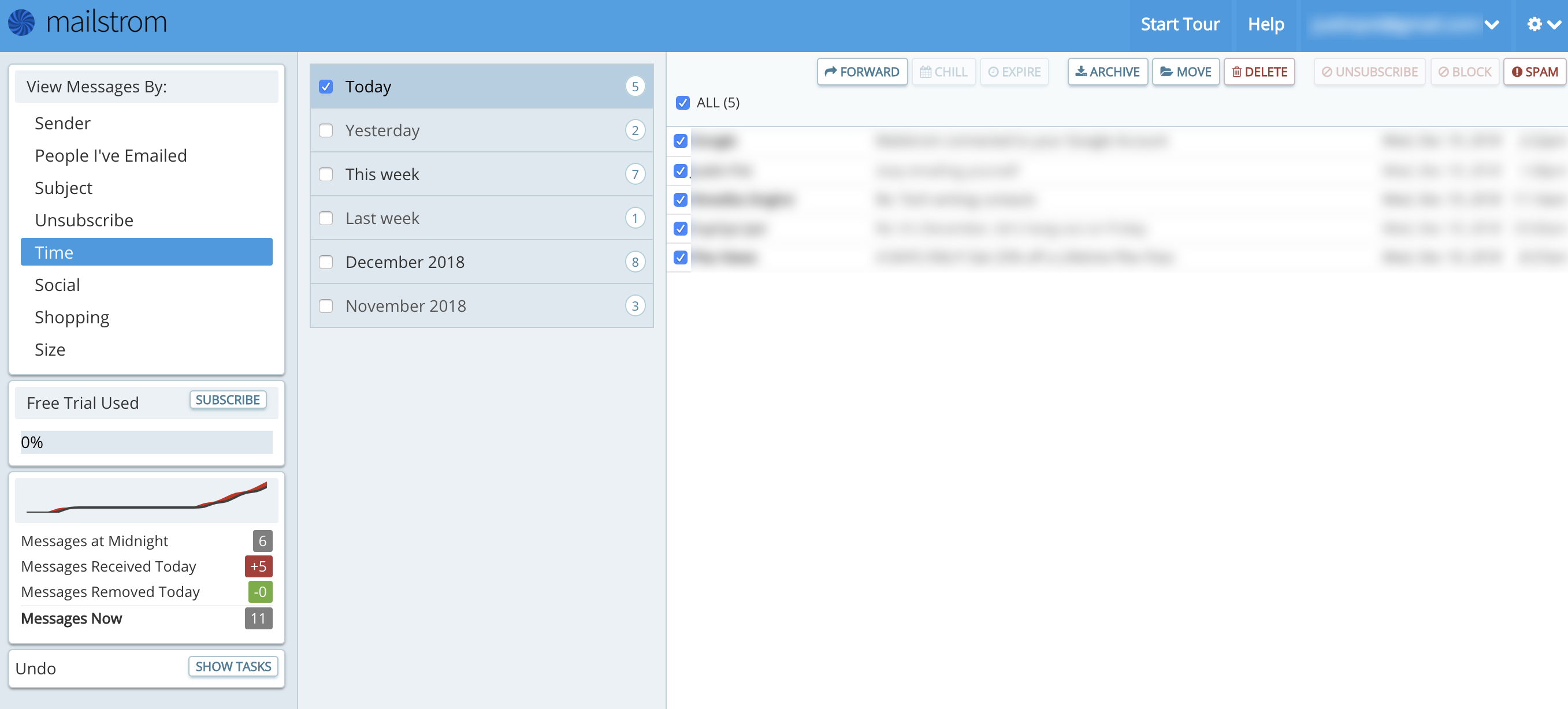1568x709 pixels.
Task: Select the Shopping category filter
Action: point(72,317)
